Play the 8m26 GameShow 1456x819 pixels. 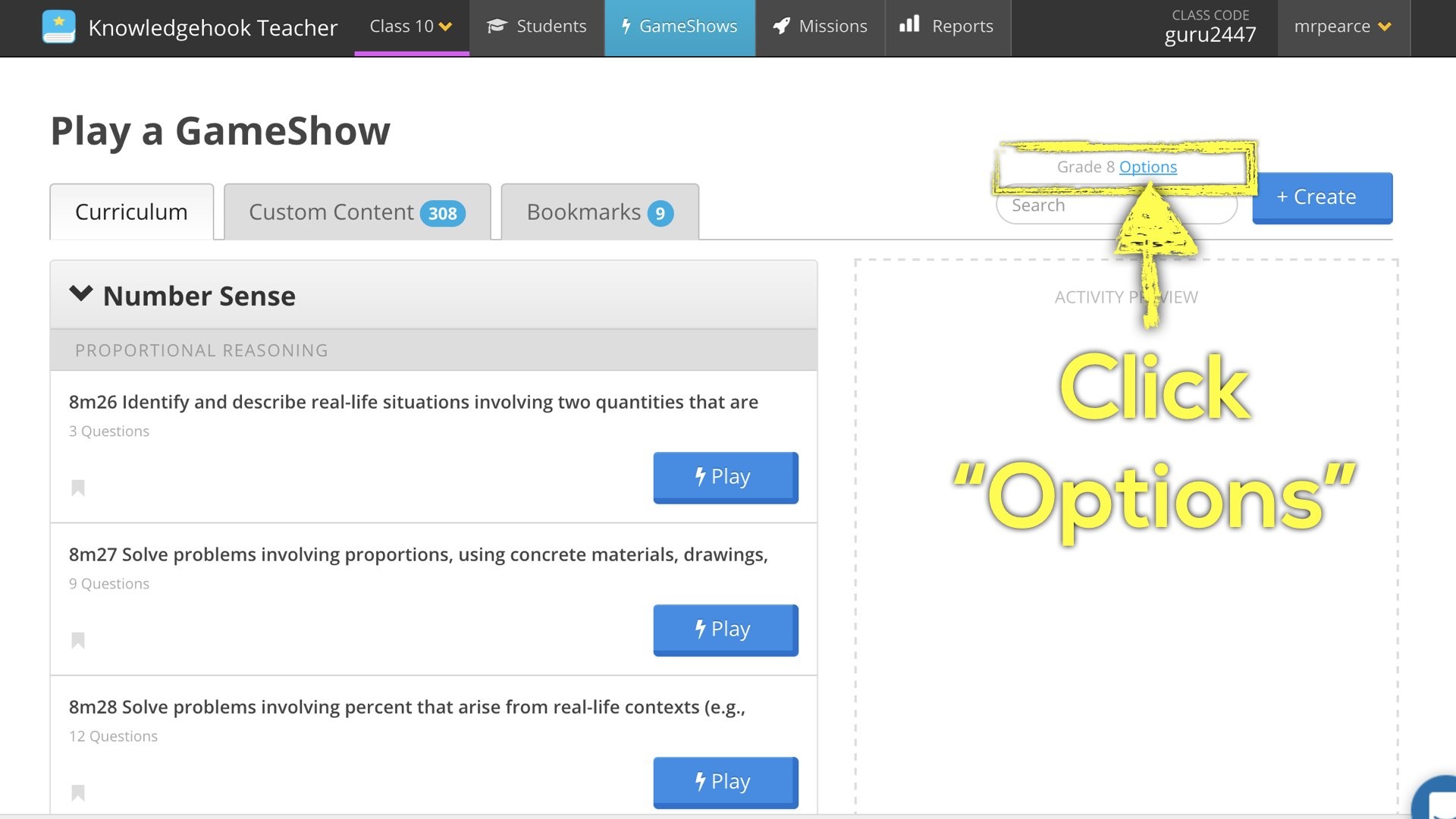pos(724,477)
